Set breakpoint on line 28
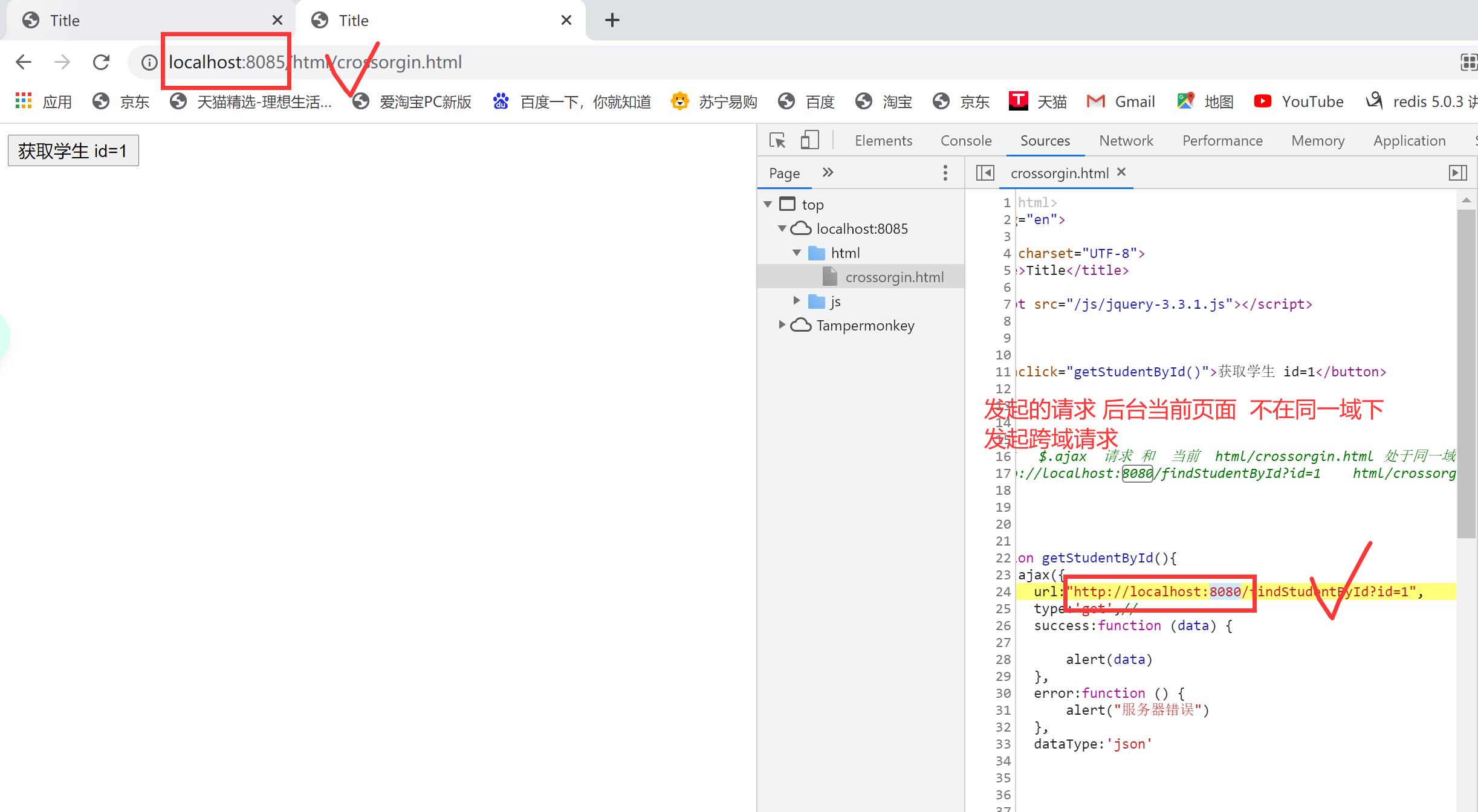The width and height of the screenshot is (1478, 812). [1003, 659]
